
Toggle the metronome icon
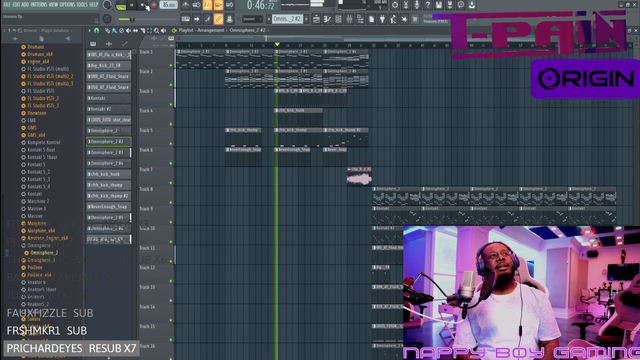tap(185, 5)
